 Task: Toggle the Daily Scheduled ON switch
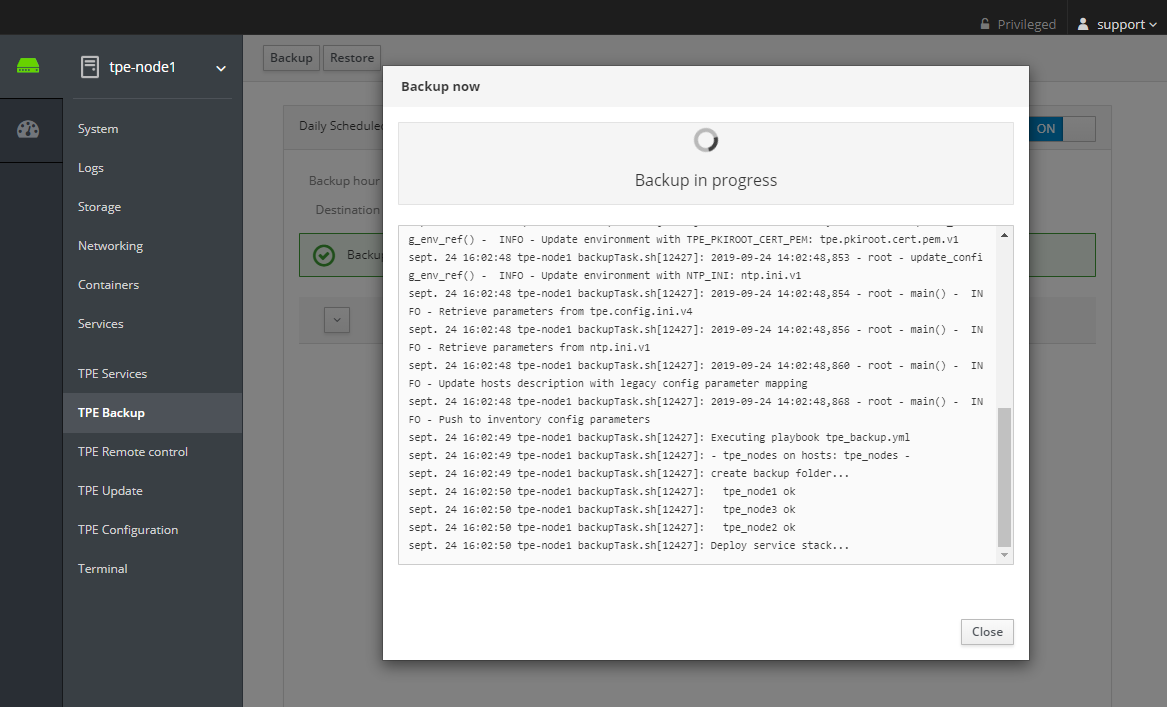coord(1061,129)
